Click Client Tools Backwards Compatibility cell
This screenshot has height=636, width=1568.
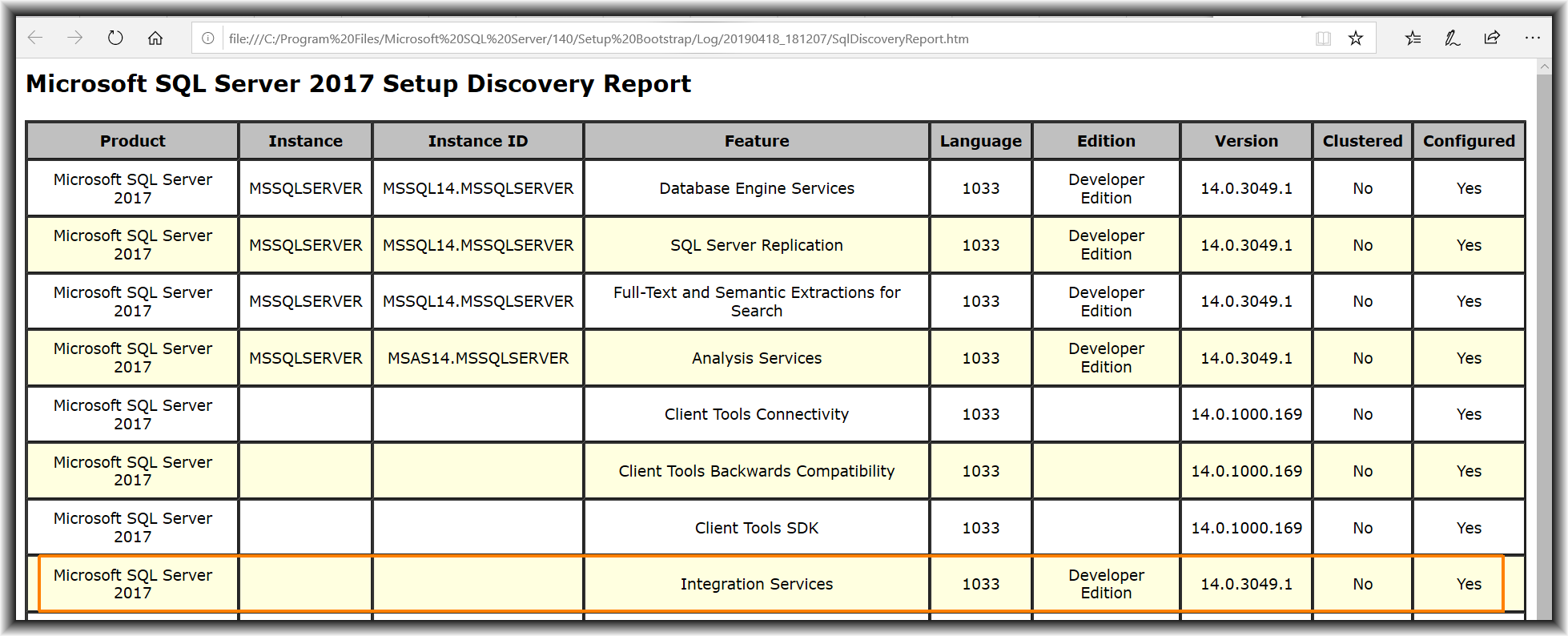757,471
